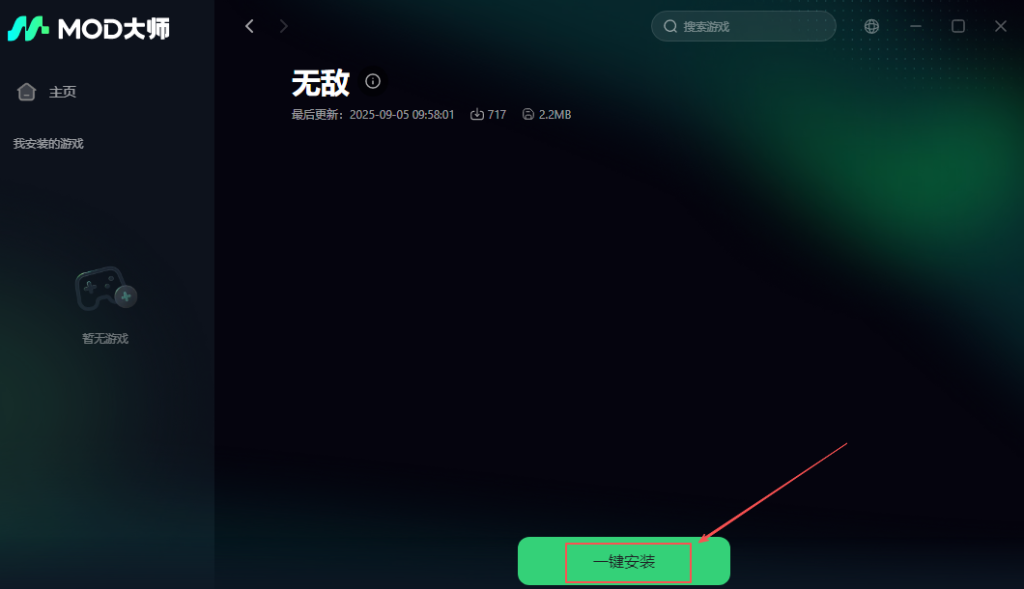The width and height of the screenshot is (1024, 589).
Task: Click the 暂无游戏 label
Action: click(105, 338)
